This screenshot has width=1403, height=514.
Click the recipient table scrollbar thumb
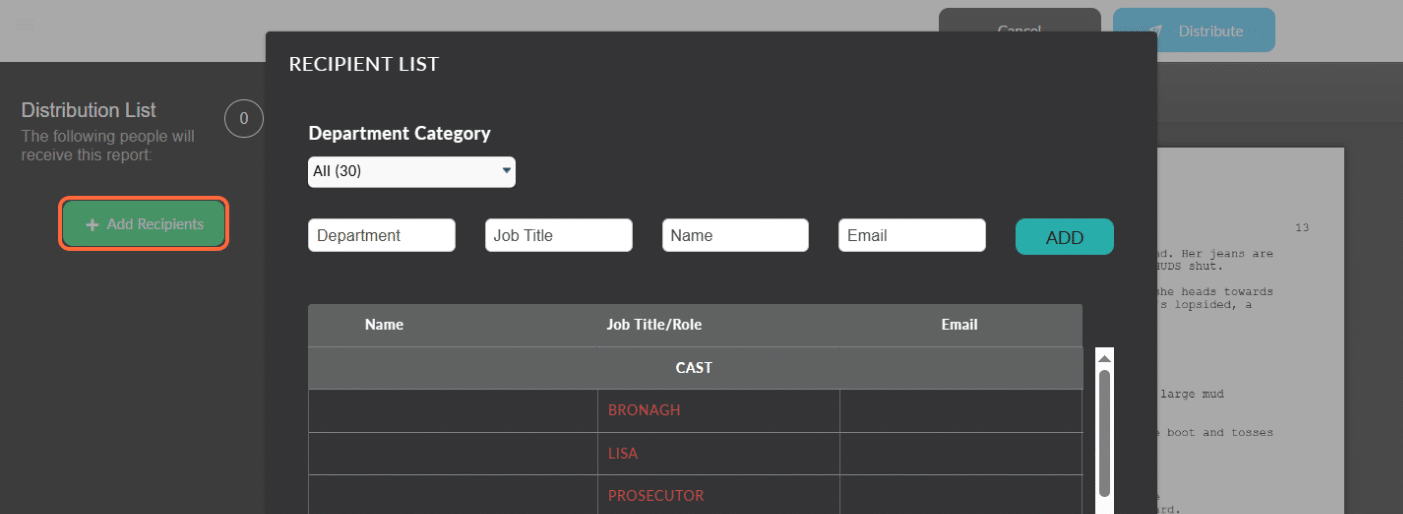[x=1105, y=432]
